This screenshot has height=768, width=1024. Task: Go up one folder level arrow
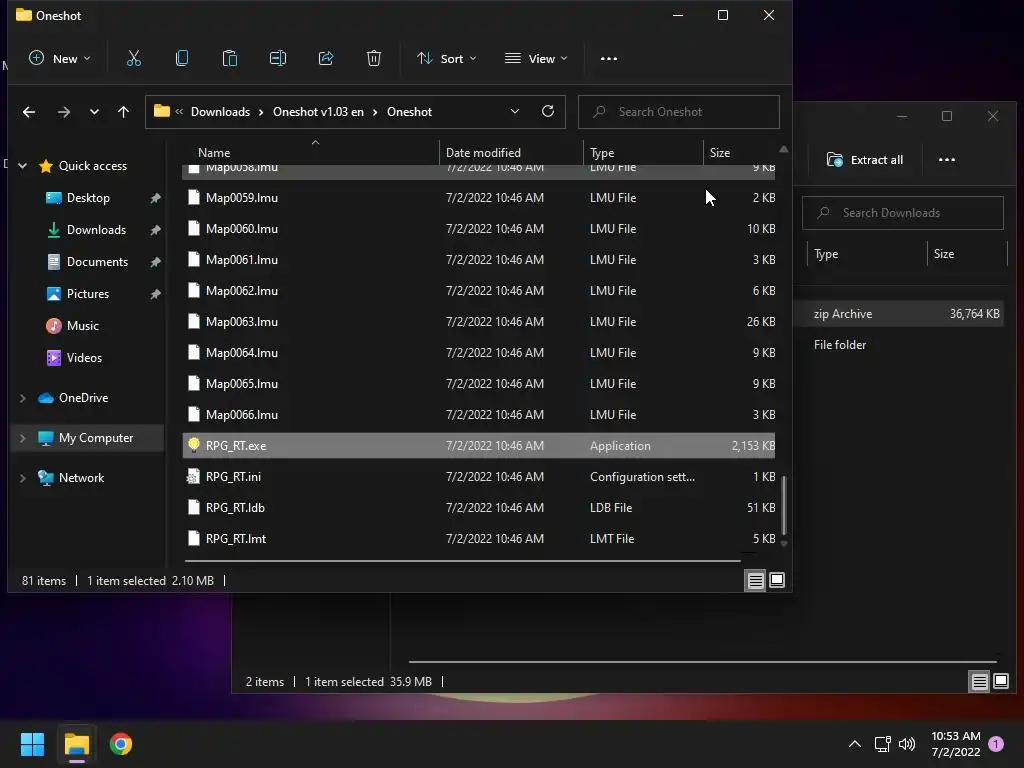[x=123, y=112]
